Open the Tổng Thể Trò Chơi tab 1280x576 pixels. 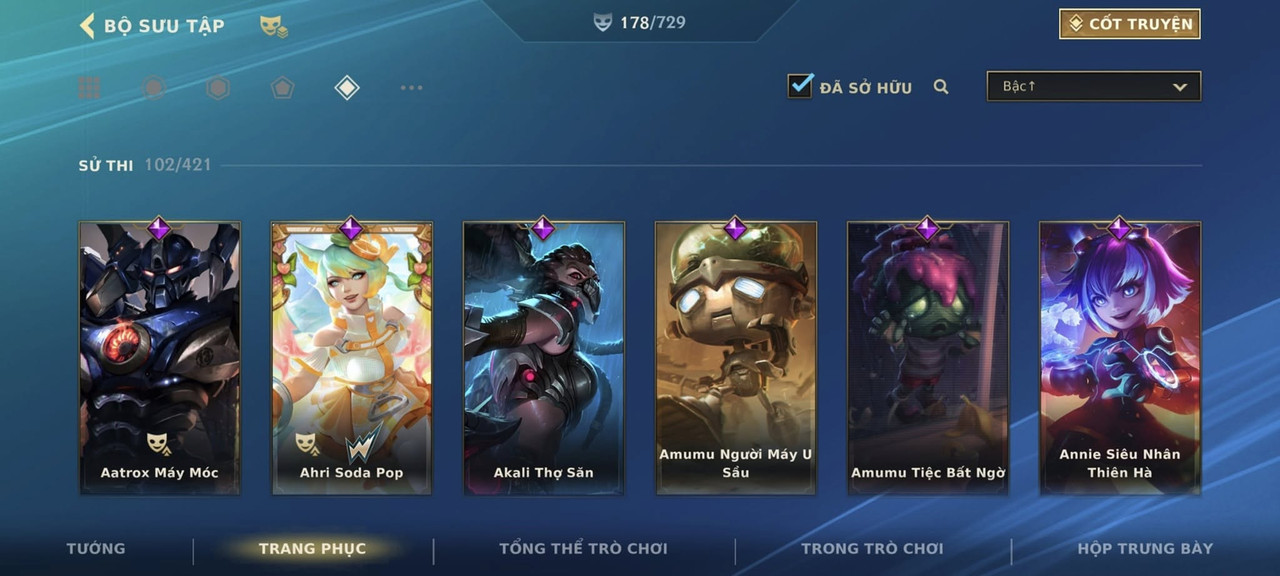(583, 548)
